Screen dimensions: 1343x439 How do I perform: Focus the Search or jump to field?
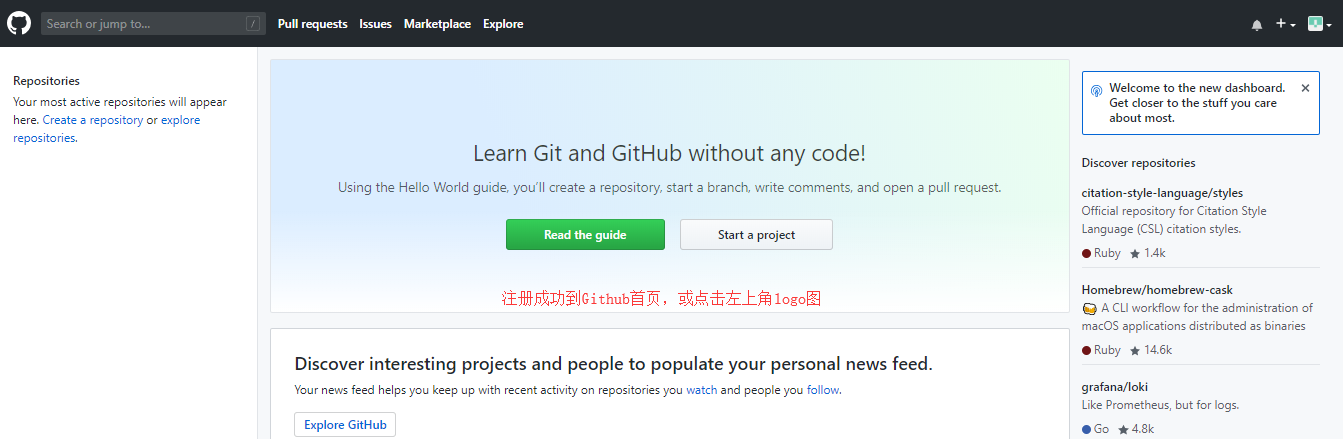click(x=153, y=23)
